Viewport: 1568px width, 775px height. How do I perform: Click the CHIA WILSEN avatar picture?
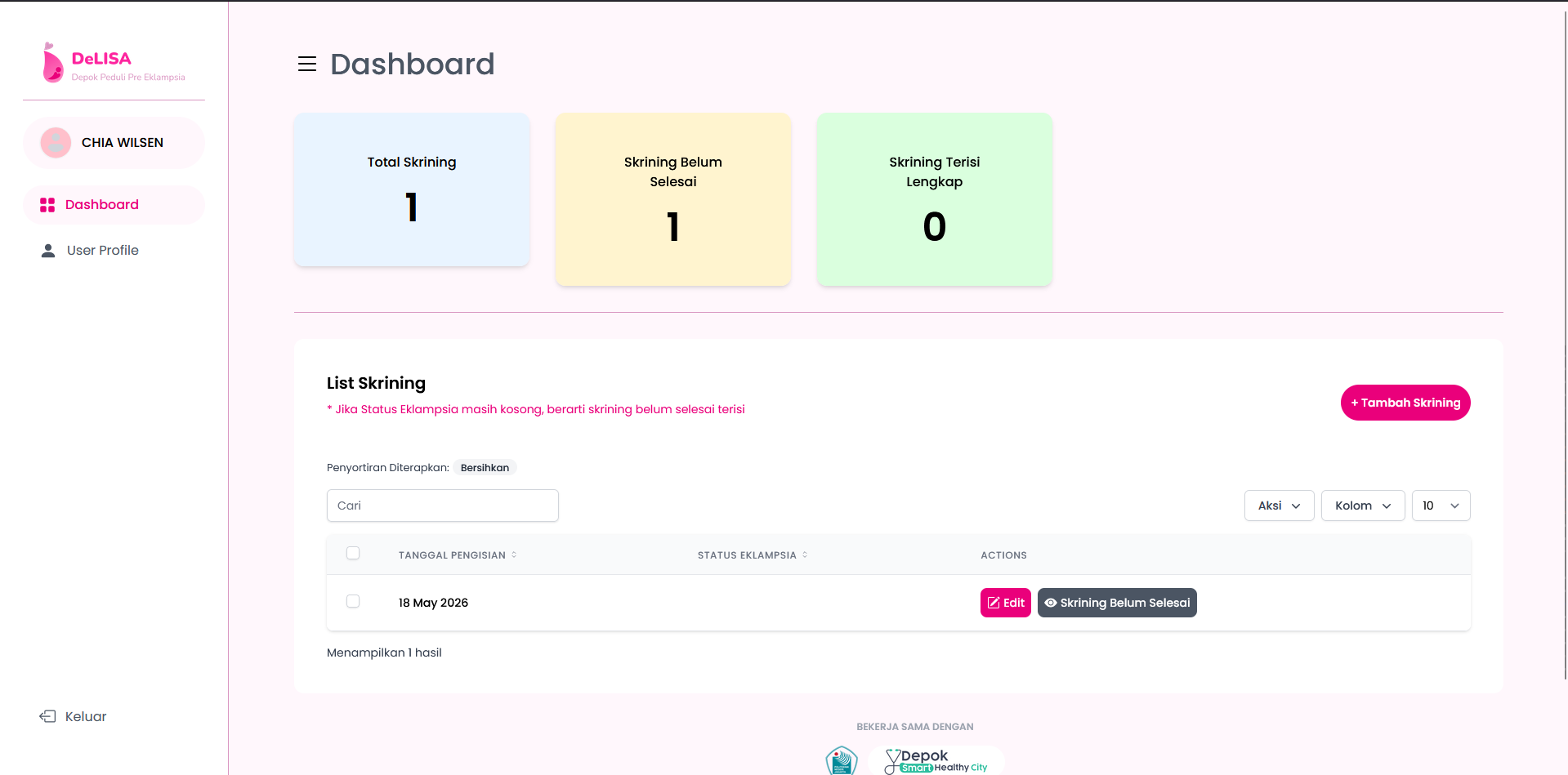pyautogui.click(x=56, y=143)
